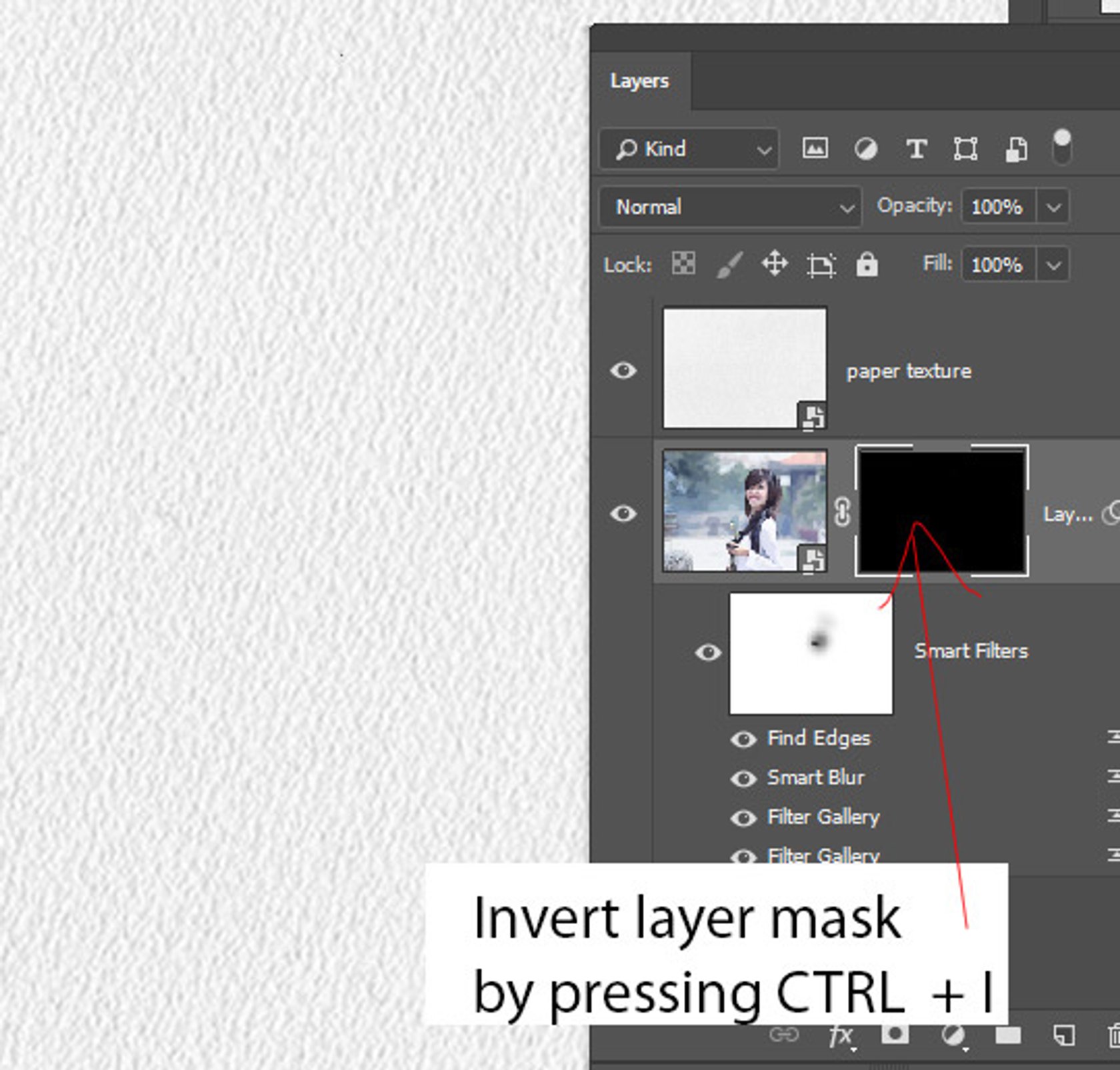Viewport: 1120px width, 1070px height.
Task: Switch to the Layers tab
Action: pos(639,81)
